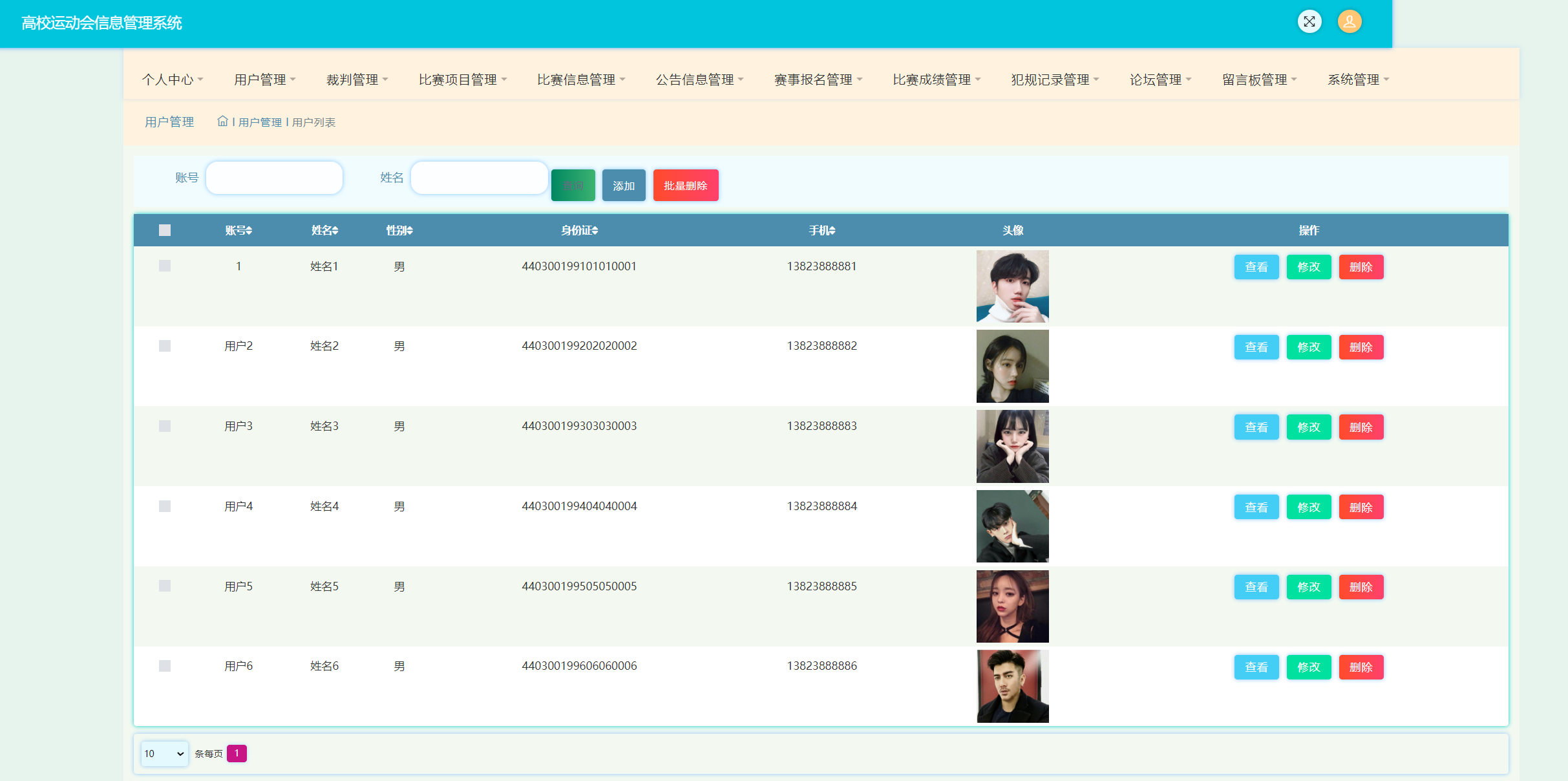Sort by 手机 column arrows
Screen dimensions: 1568x781
coord(832,231)
